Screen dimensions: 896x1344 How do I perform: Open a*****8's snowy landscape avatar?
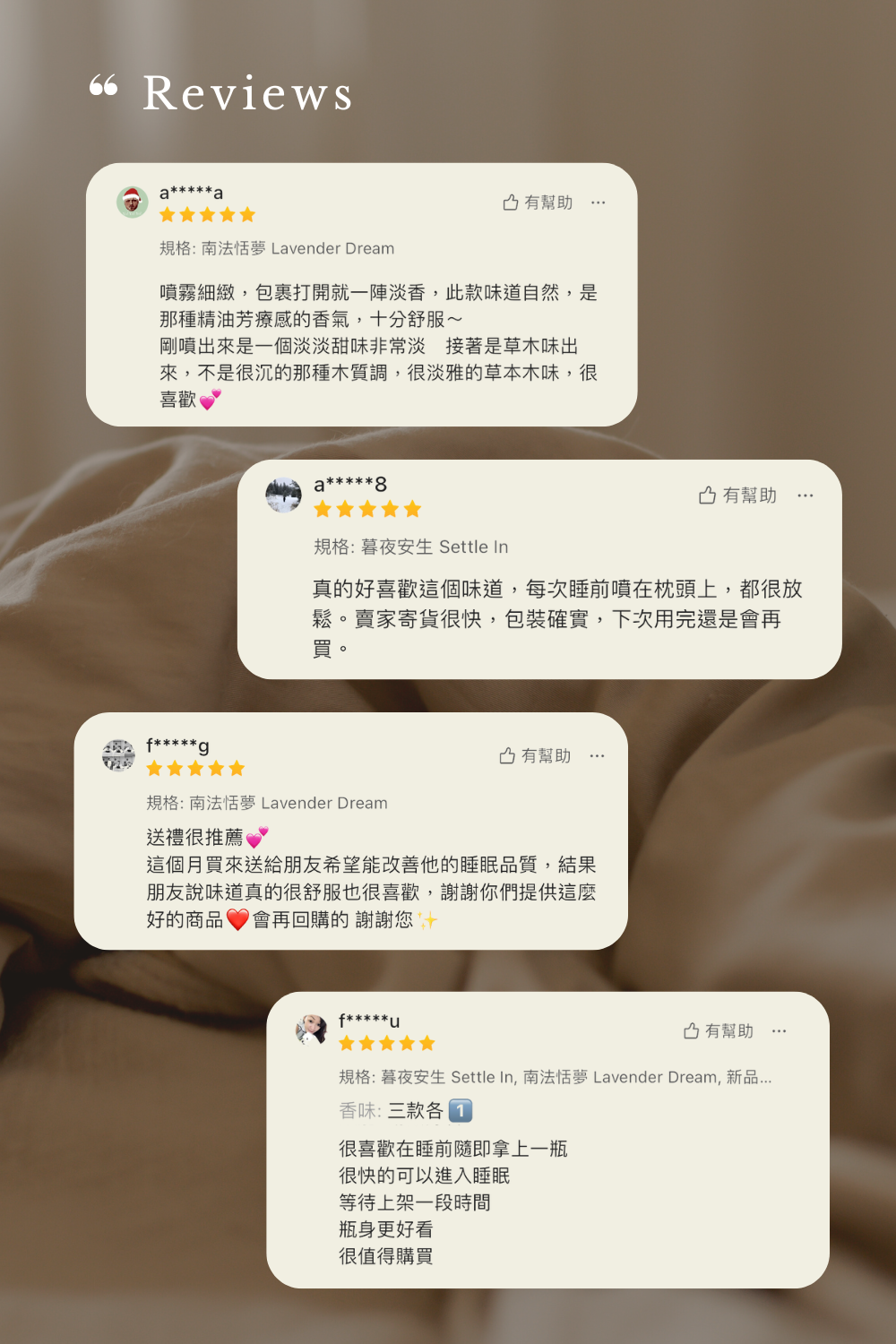click(x=284, y=495)
